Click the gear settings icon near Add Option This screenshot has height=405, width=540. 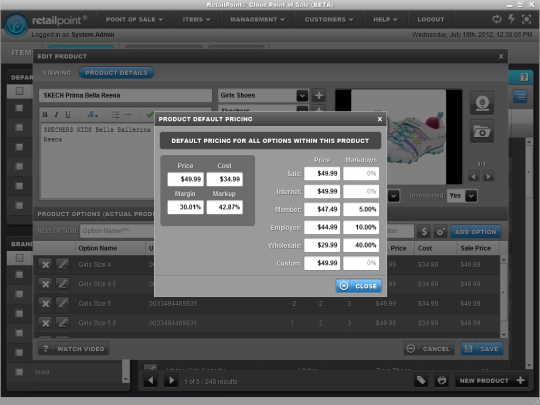tap(440, 232)
